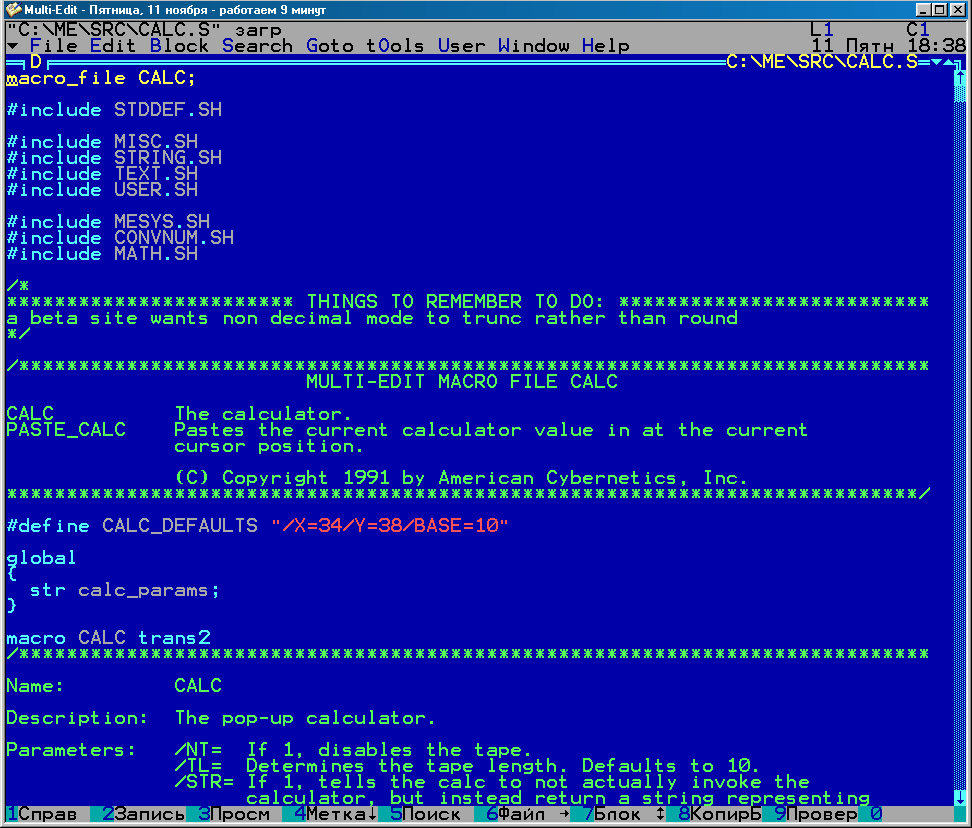Select the Window menu
Screen dimensions: 972x828
coord(533,46)
